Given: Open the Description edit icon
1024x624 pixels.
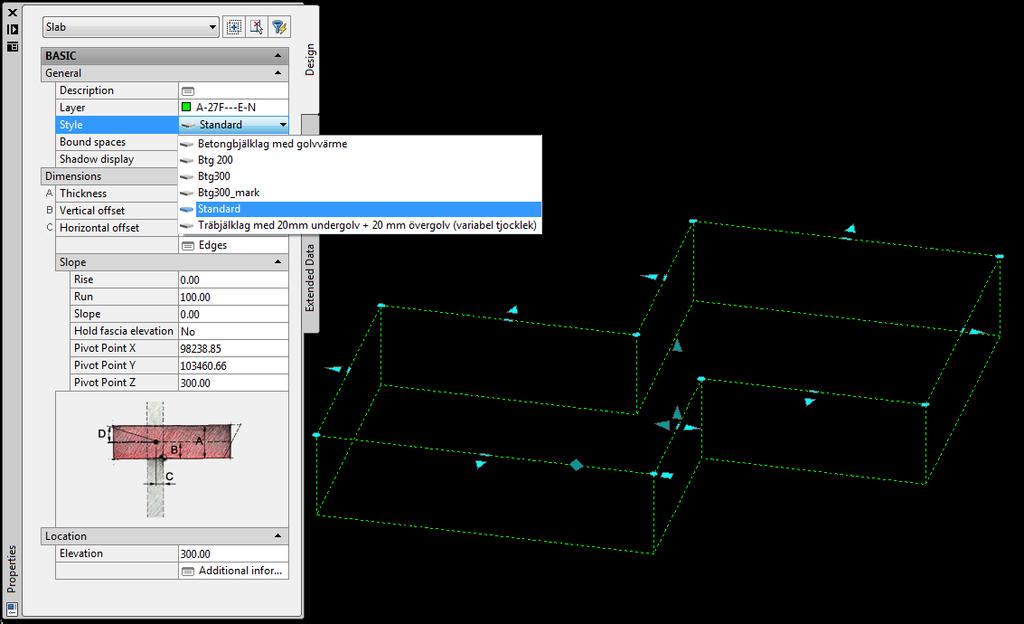Looking at the screenshot, I should point(188,91).
